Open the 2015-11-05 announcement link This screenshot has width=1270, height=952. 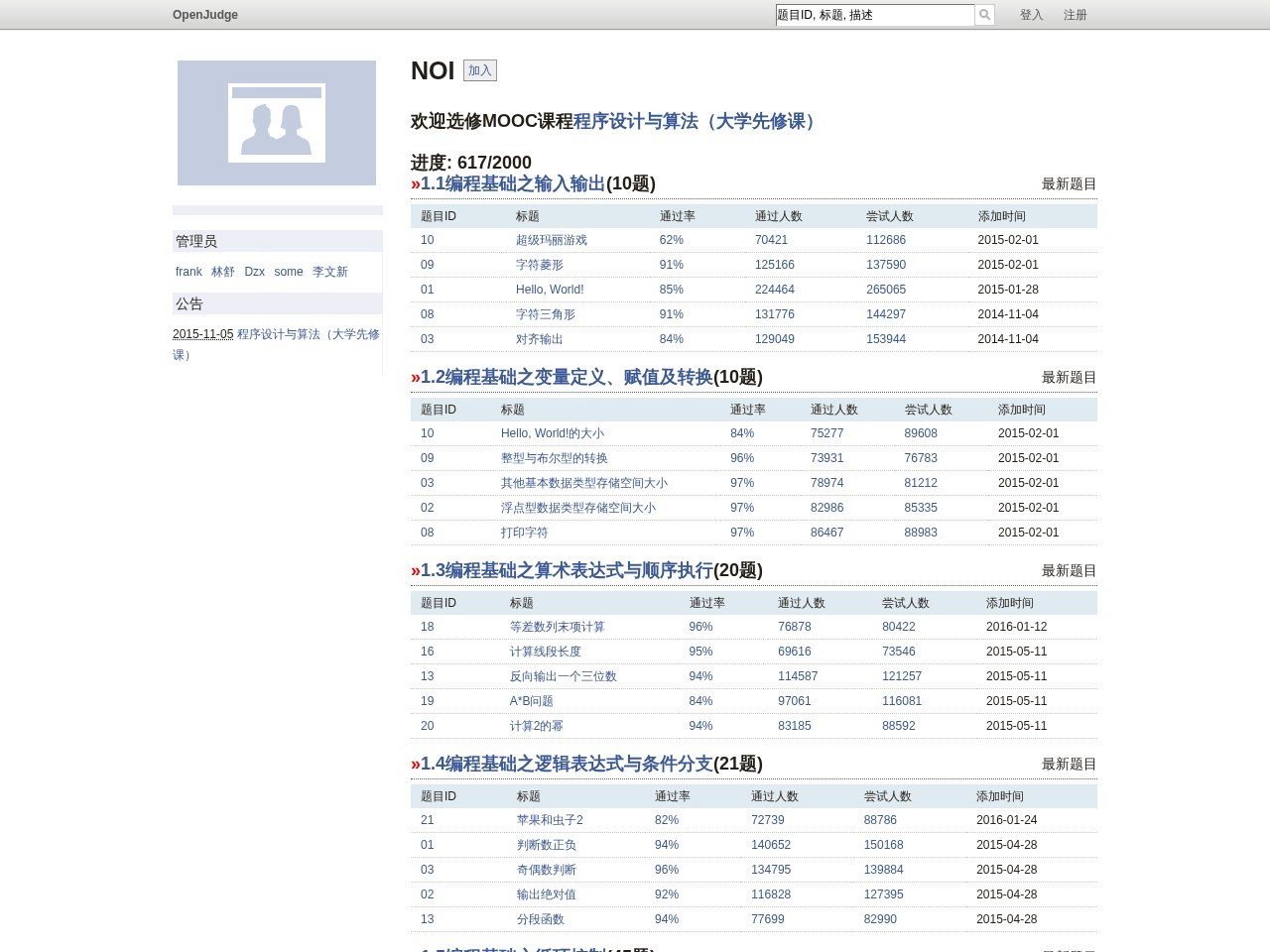(308, 335)
